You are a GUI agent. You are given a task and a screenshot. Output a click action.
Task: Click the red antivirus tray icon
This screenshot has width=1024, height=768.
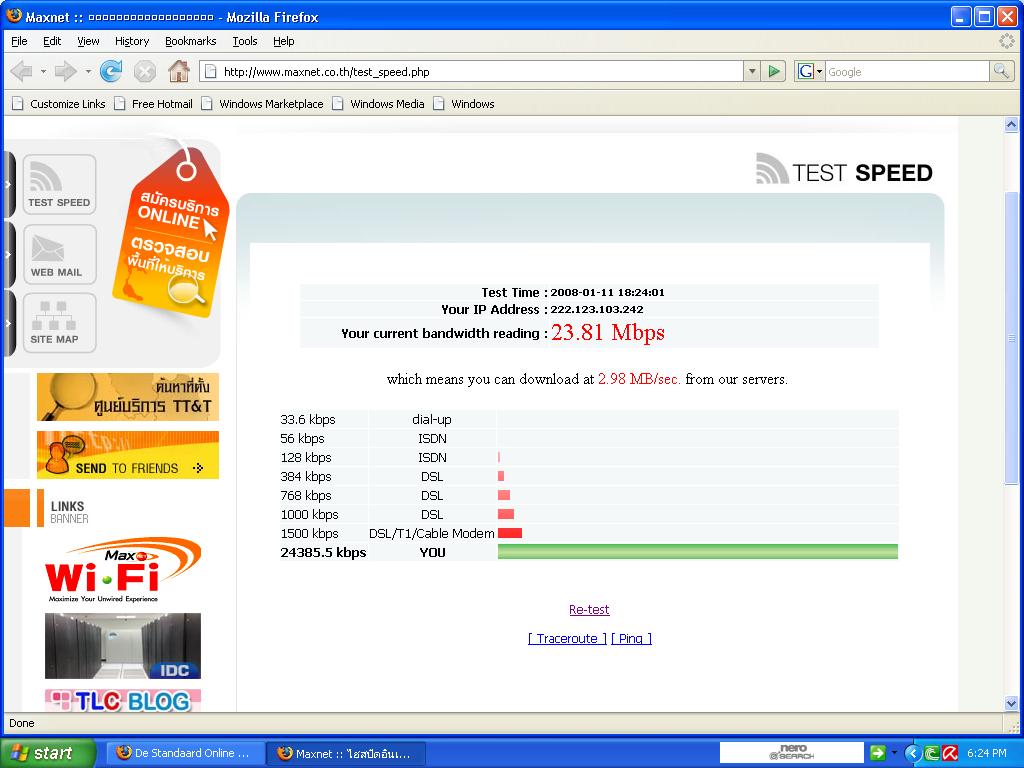click(x=950, y=753)
